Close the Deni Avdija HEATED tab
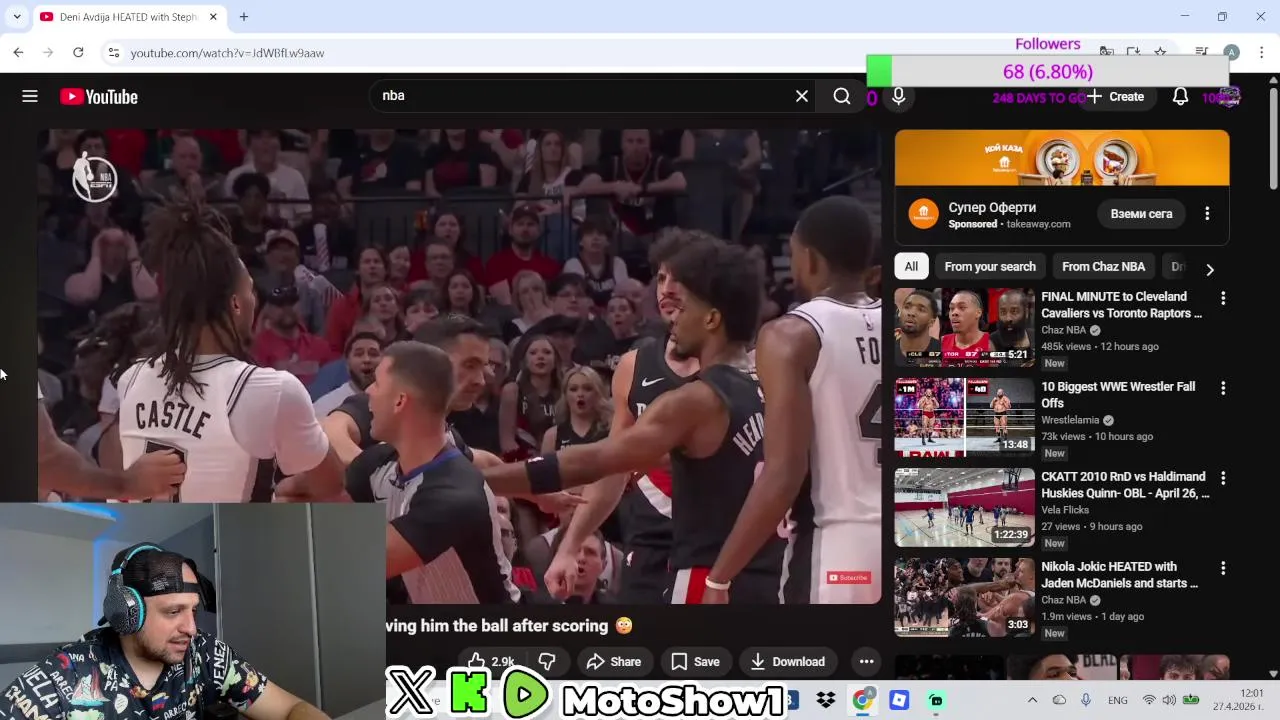 (x=213, y=17)
